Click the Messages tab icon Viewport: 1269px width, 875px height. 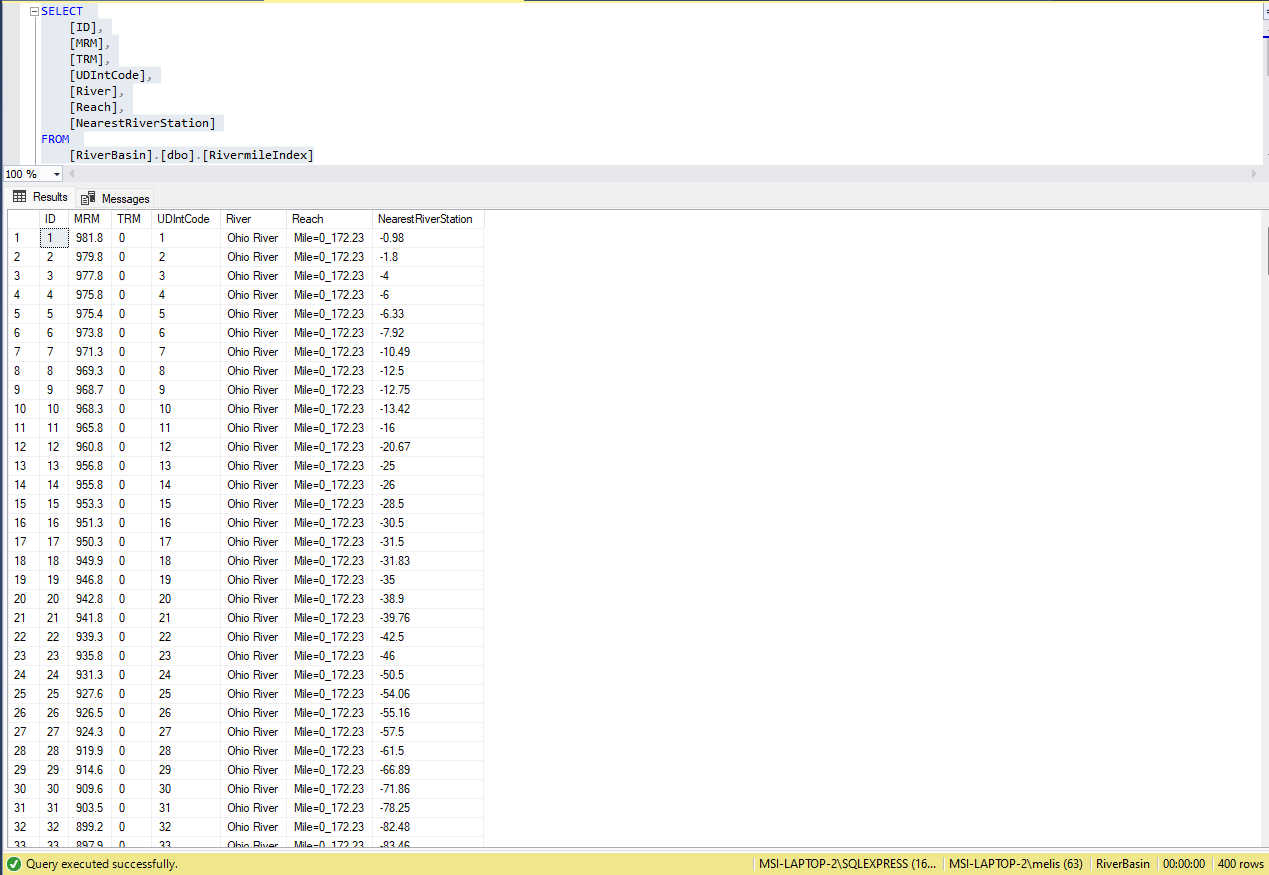88,198
